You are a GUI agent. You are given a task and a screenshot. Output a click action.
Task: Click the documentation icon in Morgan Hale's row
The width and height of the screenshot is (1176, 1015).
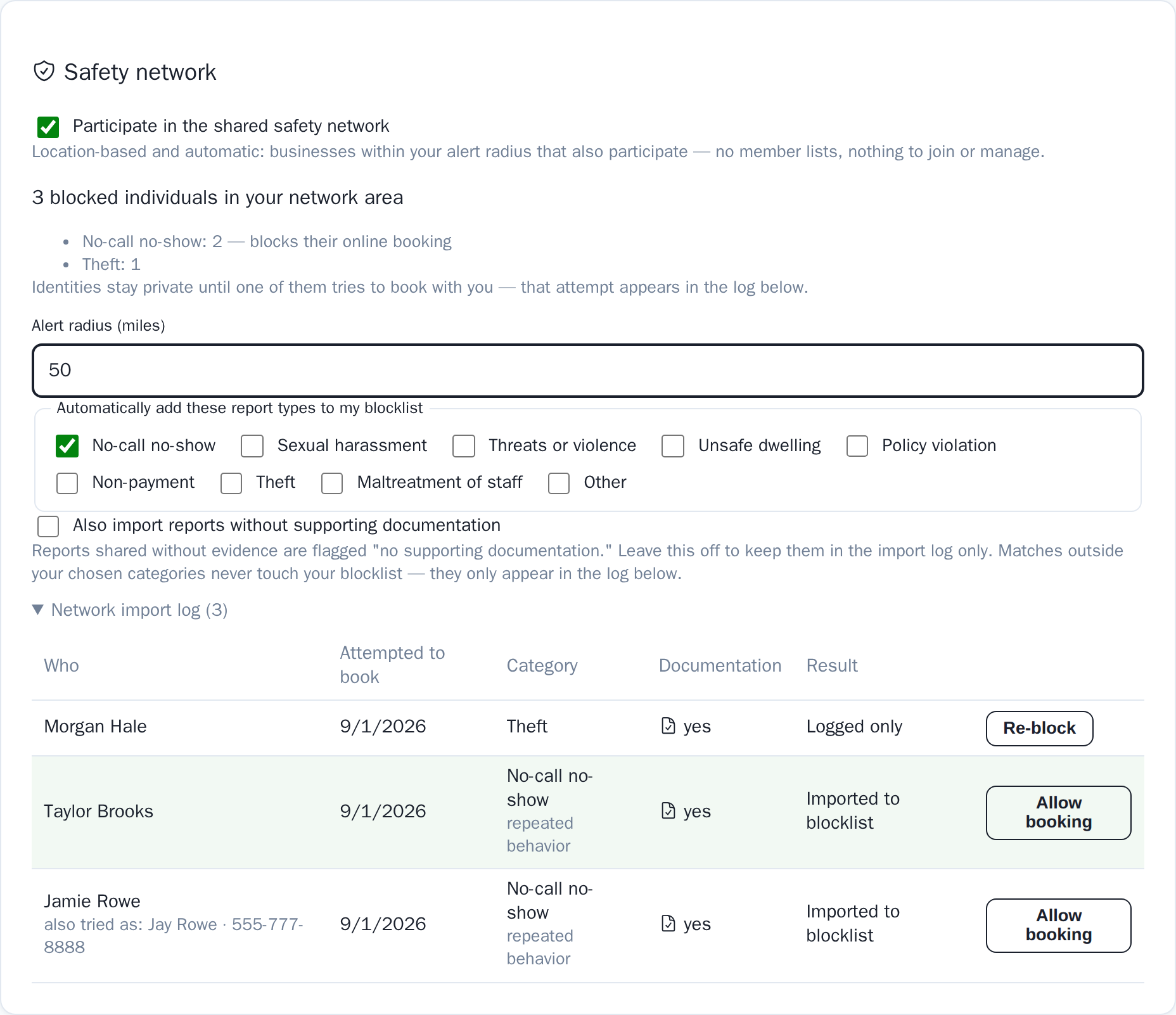[668, 725]
